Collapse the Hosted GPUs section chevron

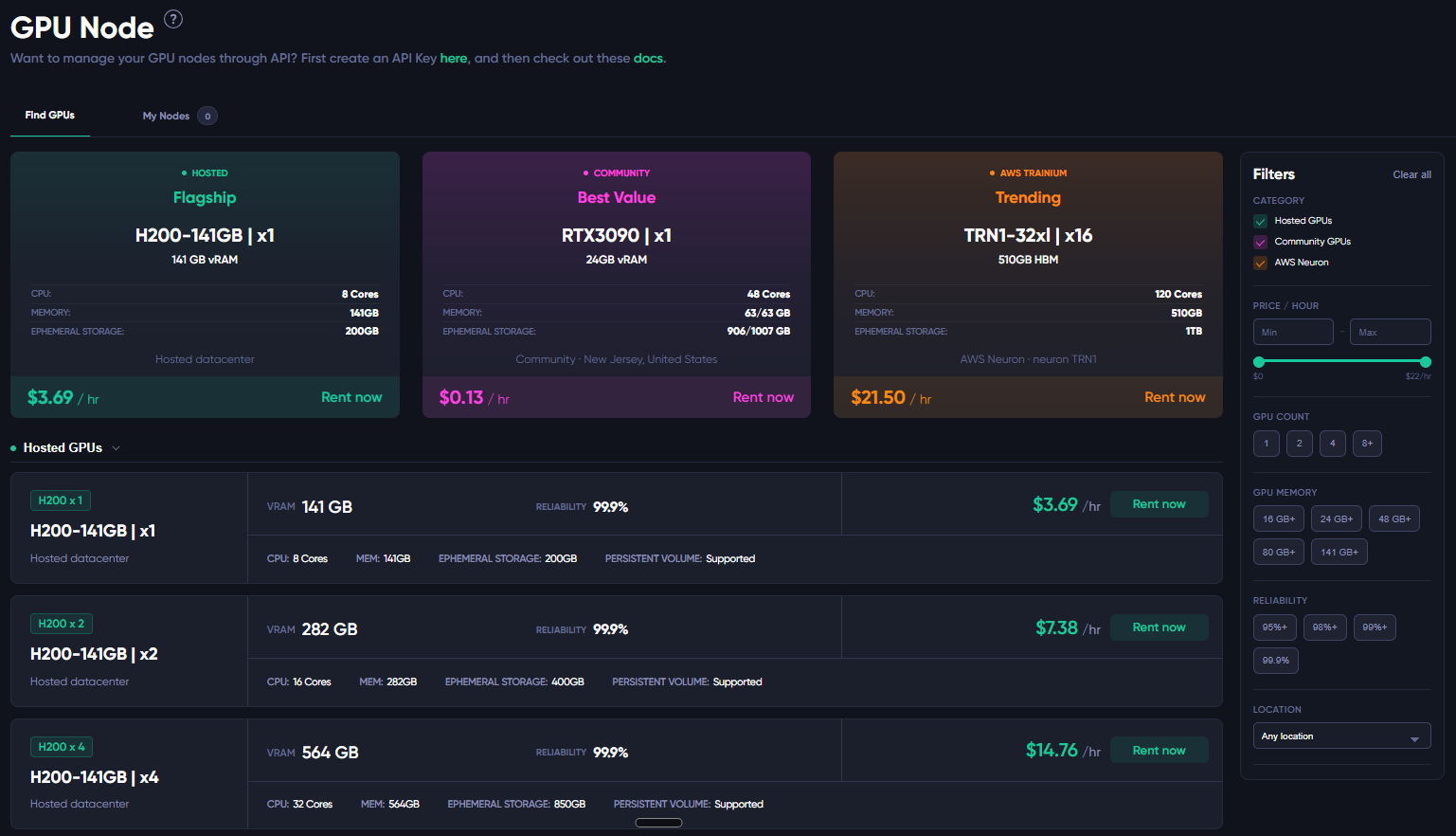click(x=116, y=448)
